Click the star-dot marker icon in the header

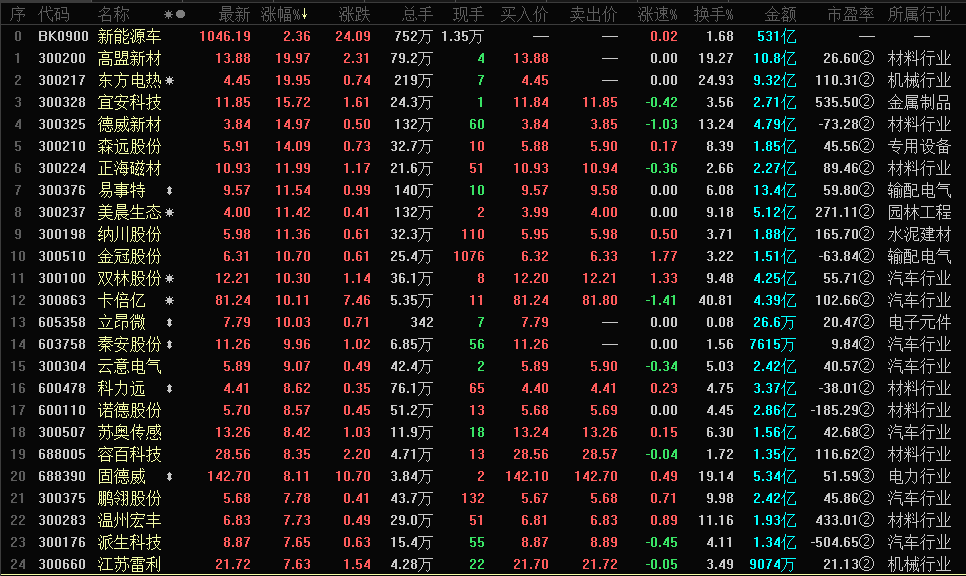(x=174, y=14)
